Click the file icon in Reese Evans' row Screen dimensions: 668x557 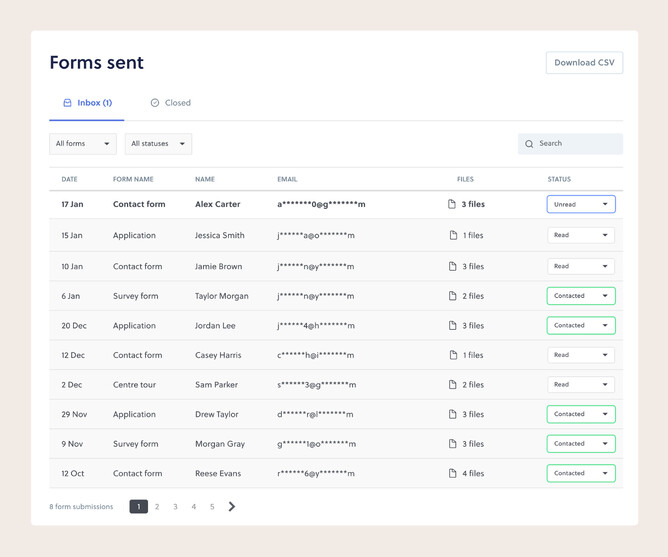[452, 474]
